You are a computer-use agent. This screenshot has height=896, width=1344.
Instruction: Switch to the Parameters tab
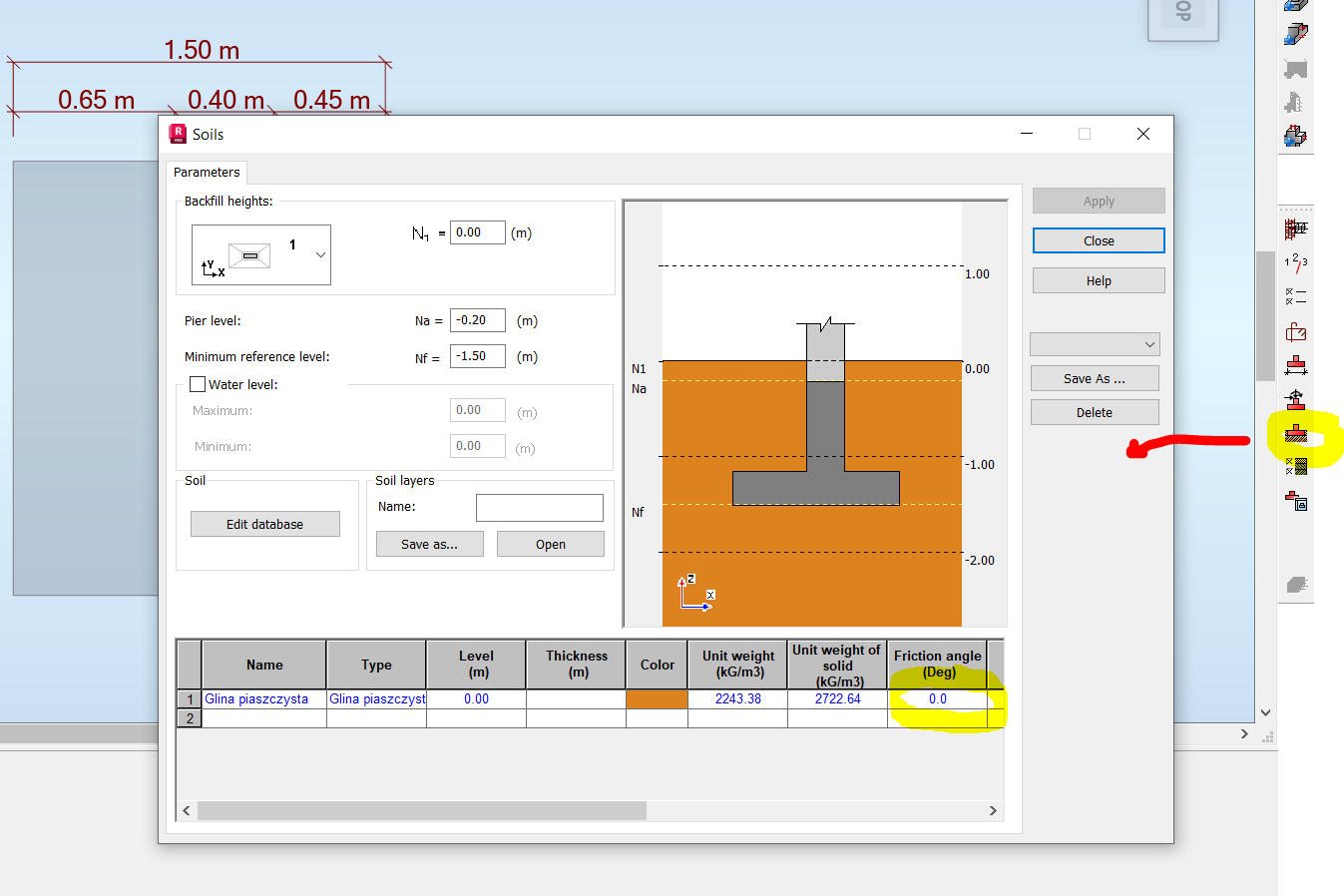(x=206, y=172)
